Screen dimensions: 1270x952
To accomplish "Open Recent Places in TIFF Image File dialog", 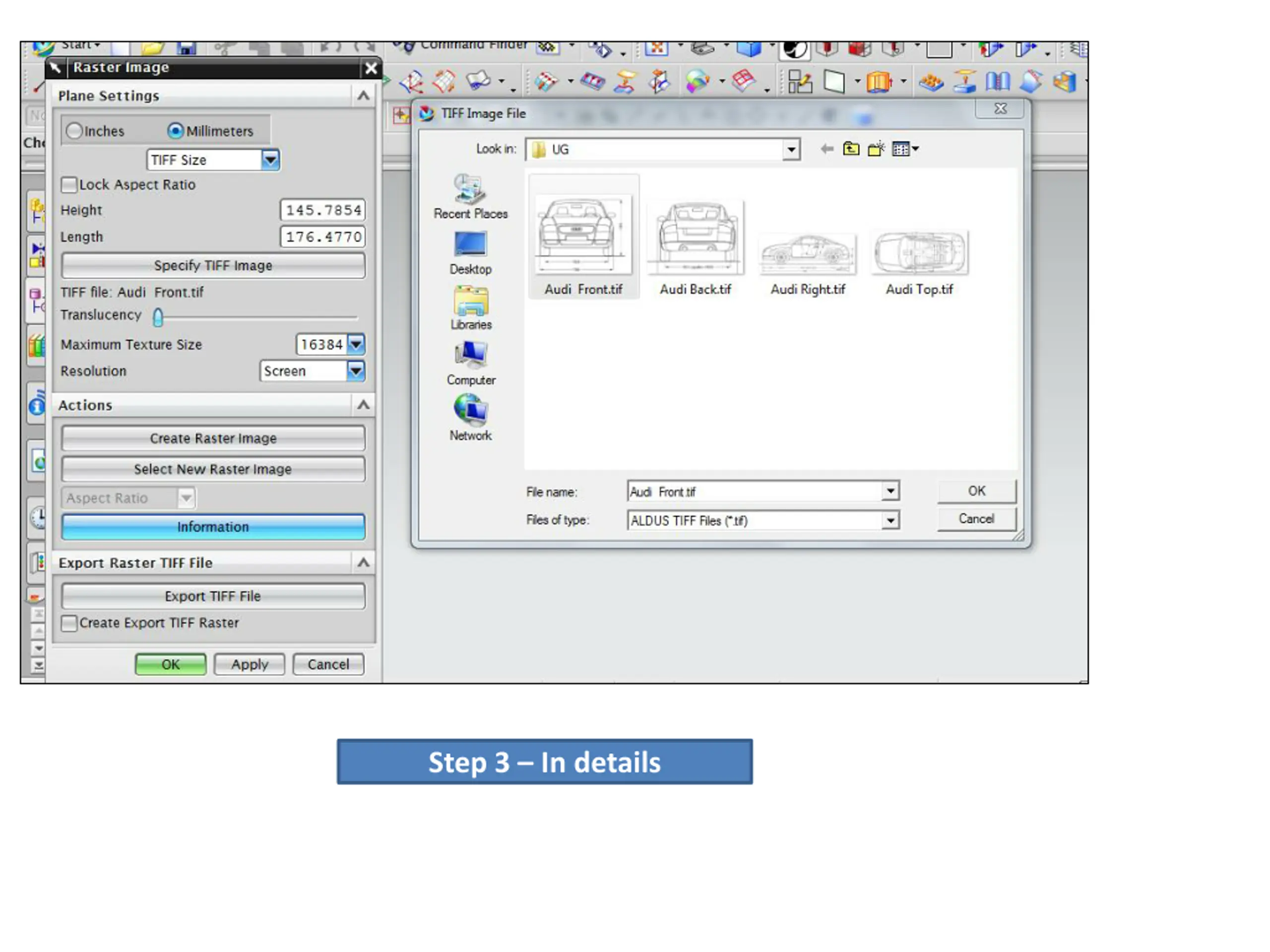I will click(471, 197).
